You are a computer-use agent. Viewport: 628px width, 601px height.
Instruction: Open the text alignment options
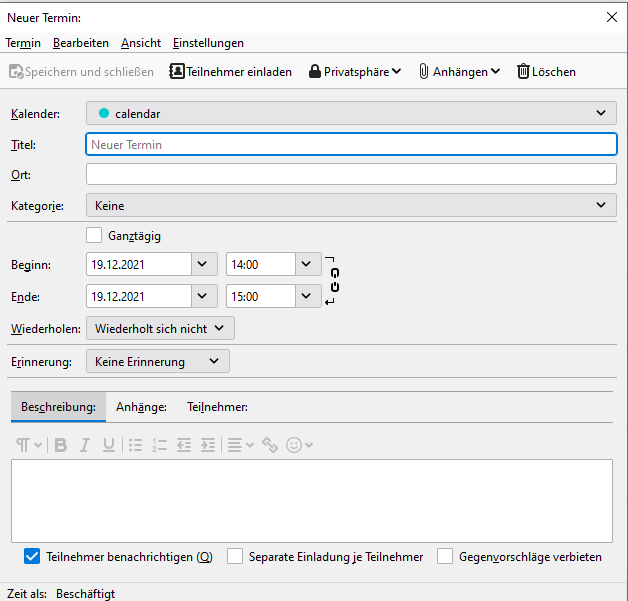(x=240, y=445)
